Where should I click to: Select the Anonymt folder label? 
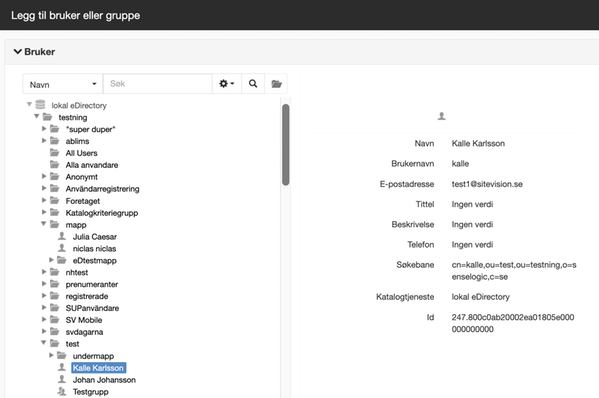81,177
